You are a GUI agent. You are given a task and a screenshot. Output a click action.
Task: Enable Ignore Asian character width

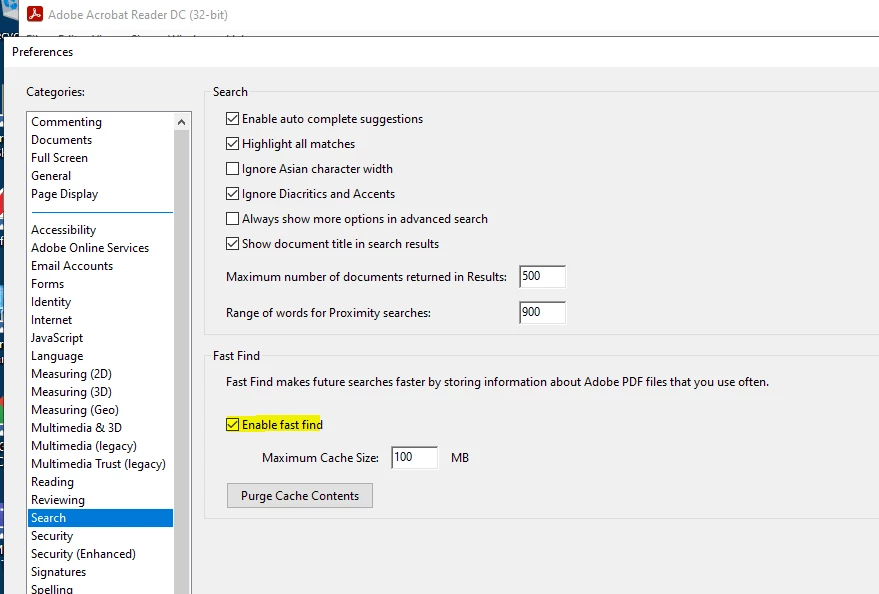232,169
